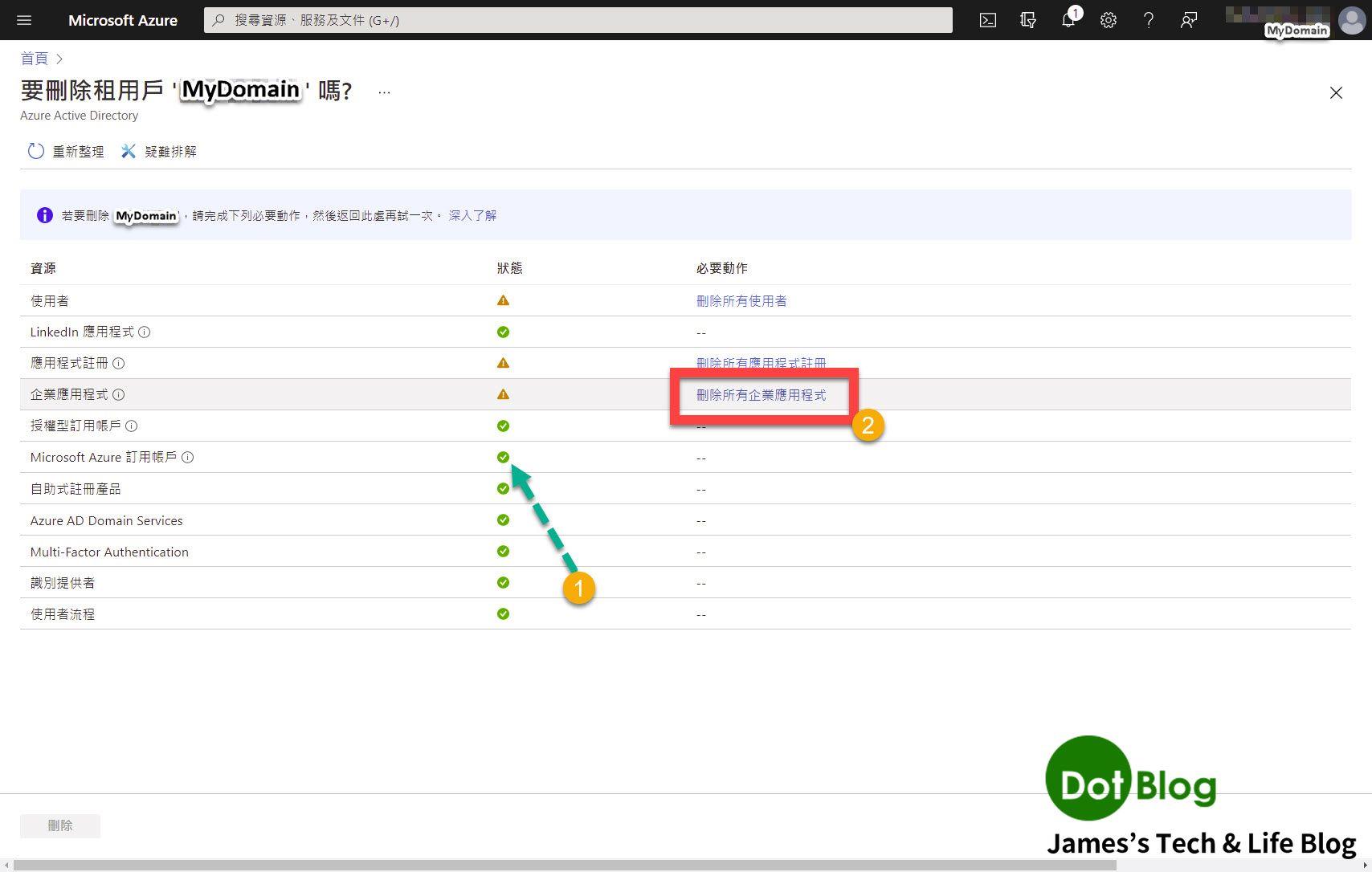
Task: Open the feedback icon in top bar
Action: tap(1189, 20)
